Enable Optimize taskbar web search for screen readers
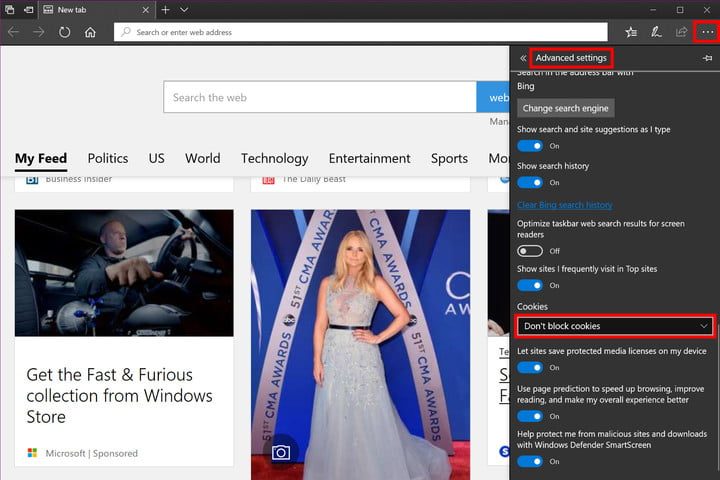The image size is (720, 480). tap(530, 250)
